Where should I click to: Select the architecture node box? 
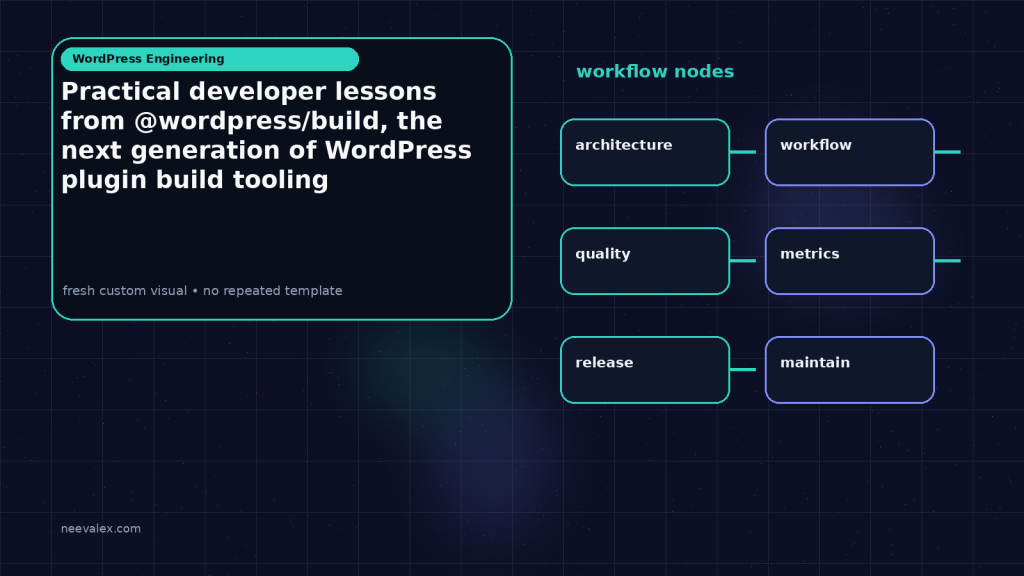tap(645, 152)
